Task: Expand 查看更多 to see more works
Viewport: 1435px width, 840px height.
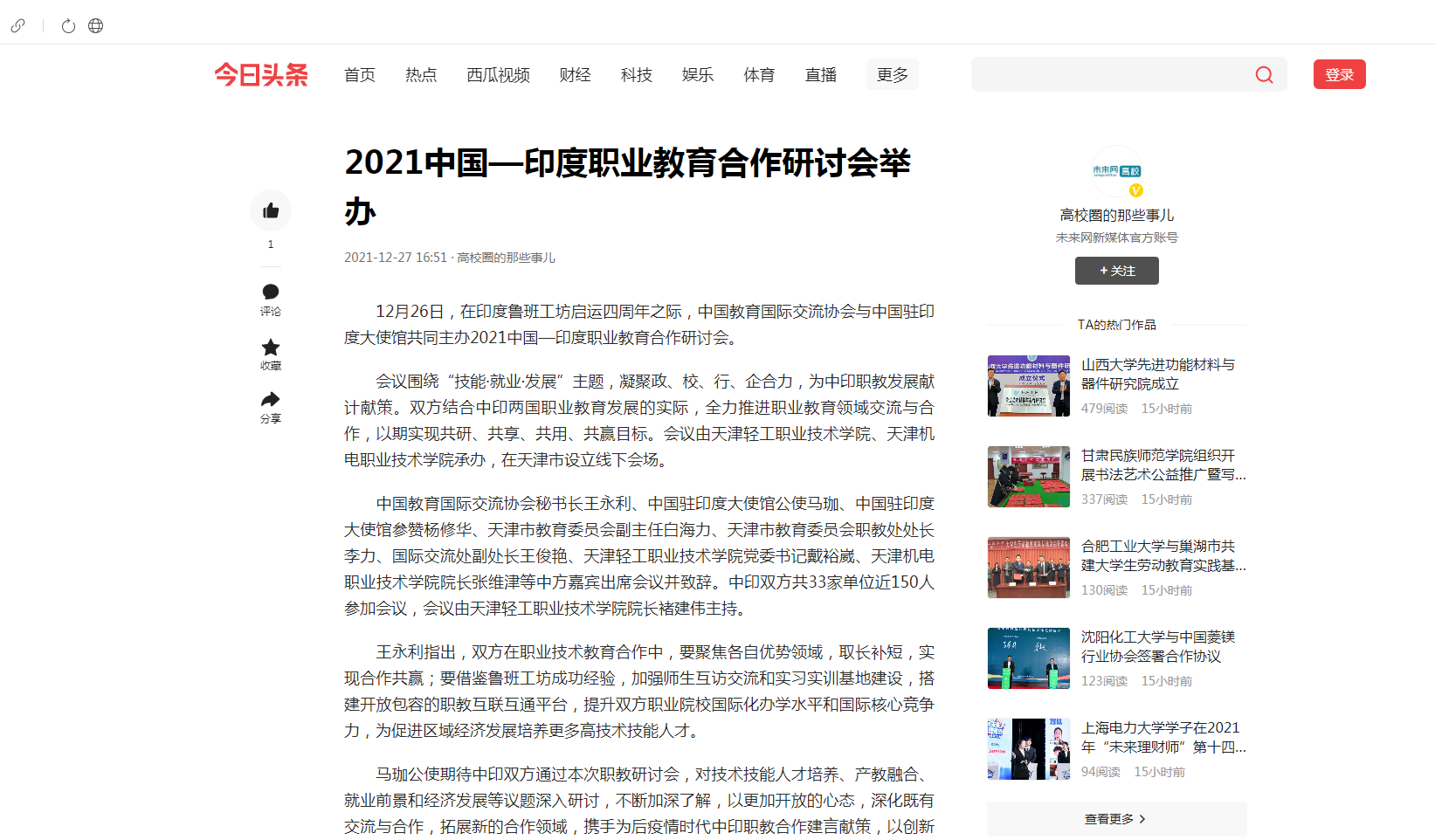Action: coord(1115,819)
